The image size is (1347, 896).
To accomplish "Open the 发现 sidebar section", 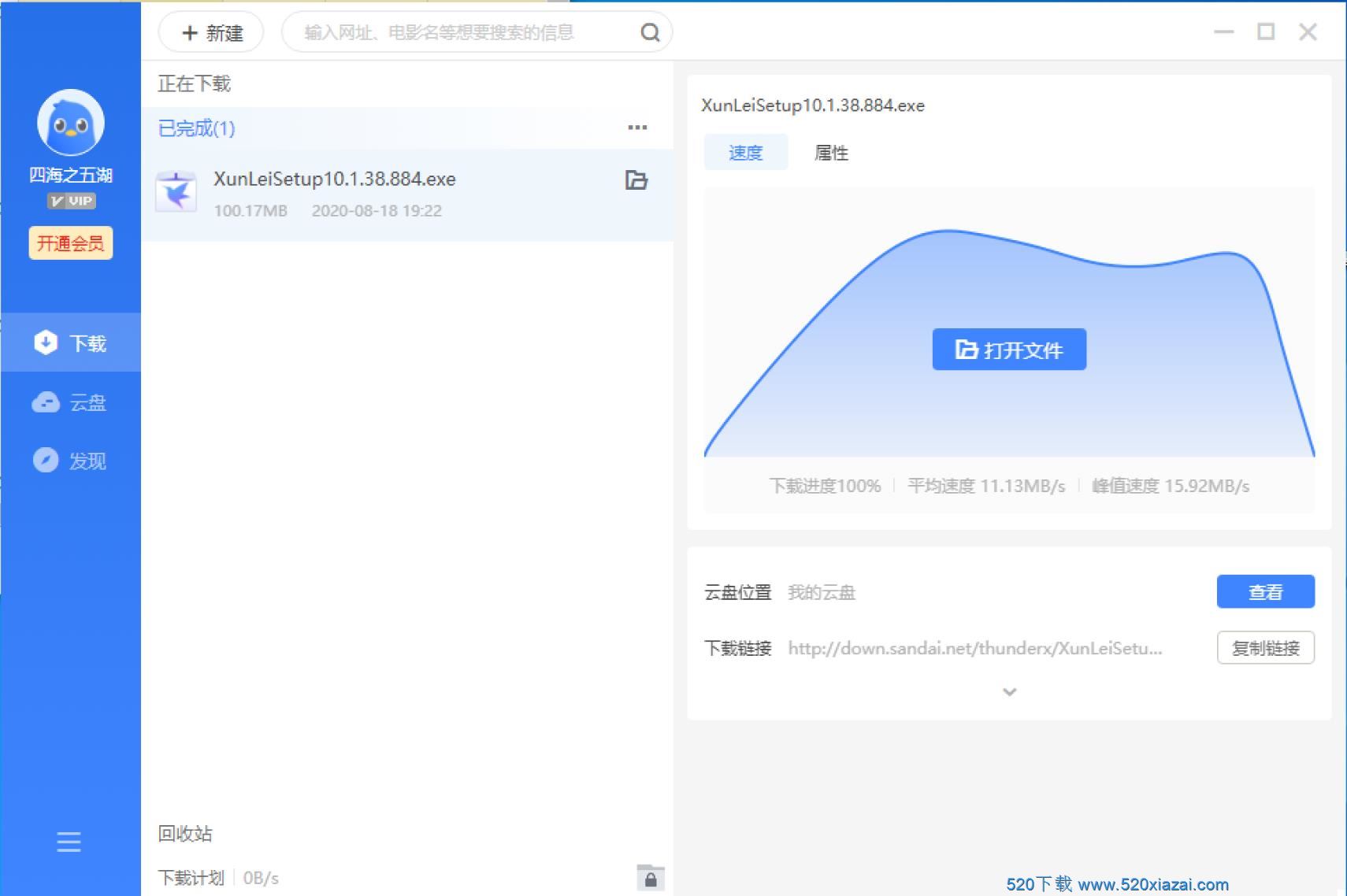I will coord(71,461).
